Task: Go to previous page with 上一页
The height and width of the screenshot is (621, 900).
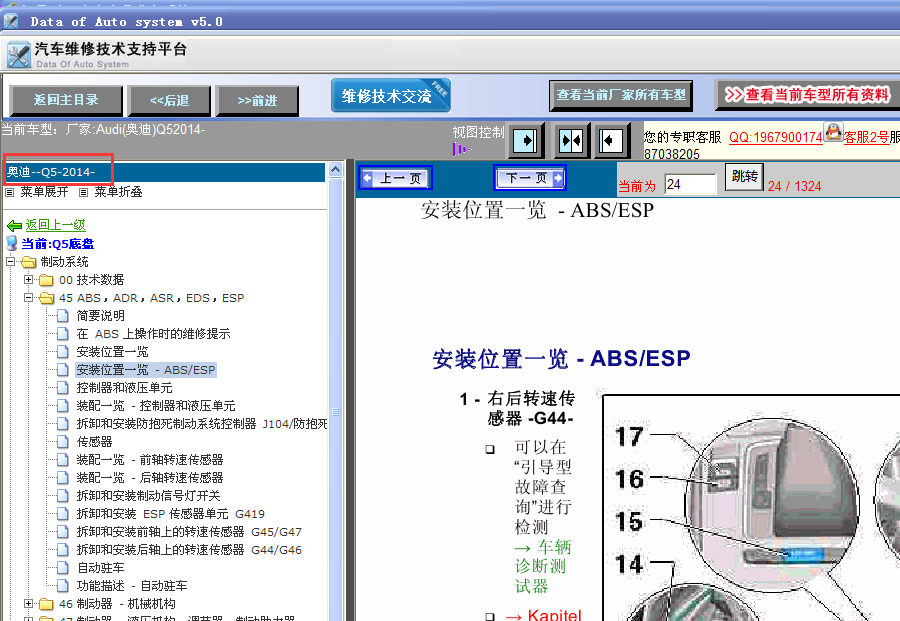Action: [x=395, y=178]
